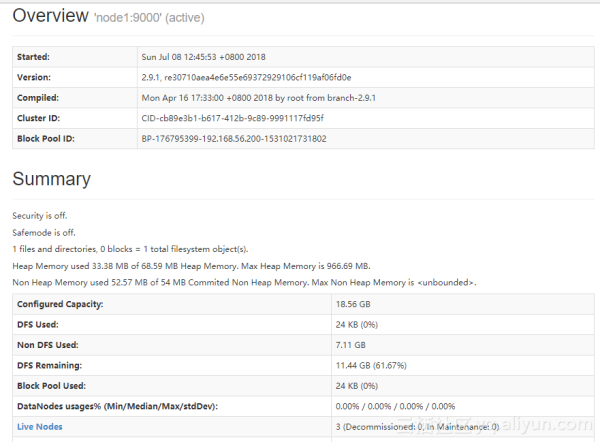Click the 'node1:9000' (active) label
Image resolution: width=600 pixels, height=442 pixels.
click(x=149, y=18)
